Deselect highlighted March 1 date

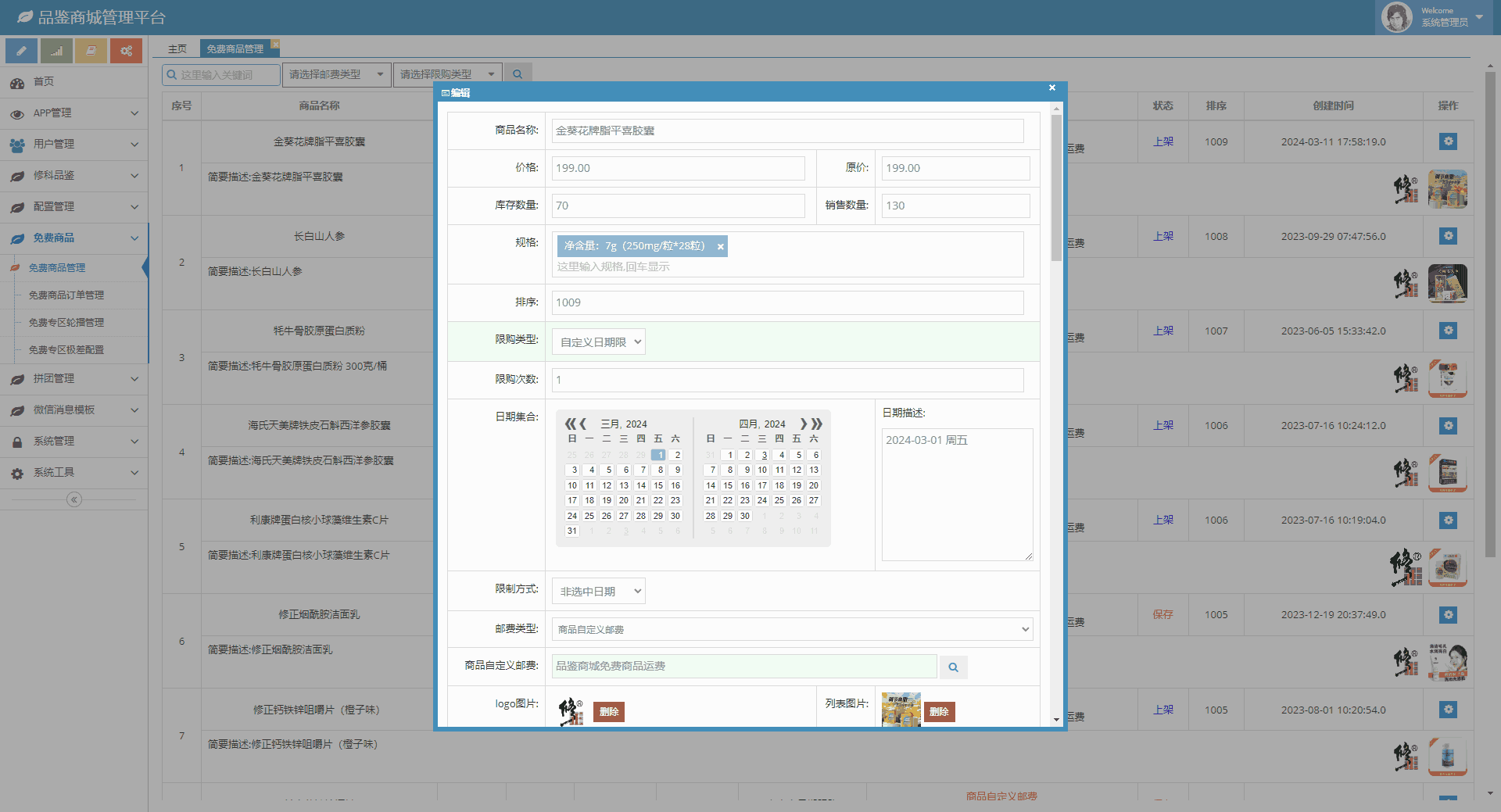tap(658, 455)
